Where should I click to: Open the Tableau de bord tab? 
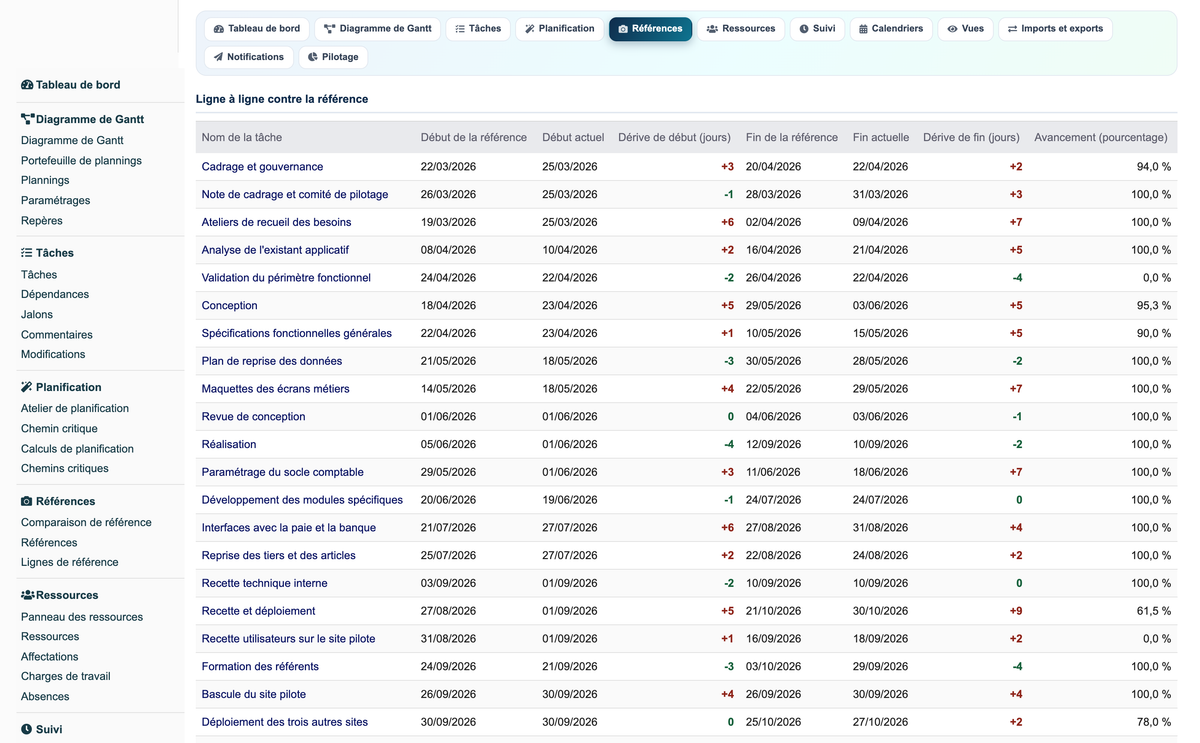pyautogui.click(x=257, y=29)
